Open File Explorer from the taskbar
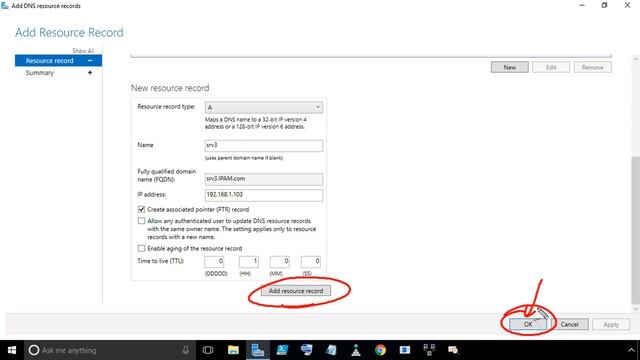Image resolution: width=640 pixels, height=360 pixels. point(233,350)
